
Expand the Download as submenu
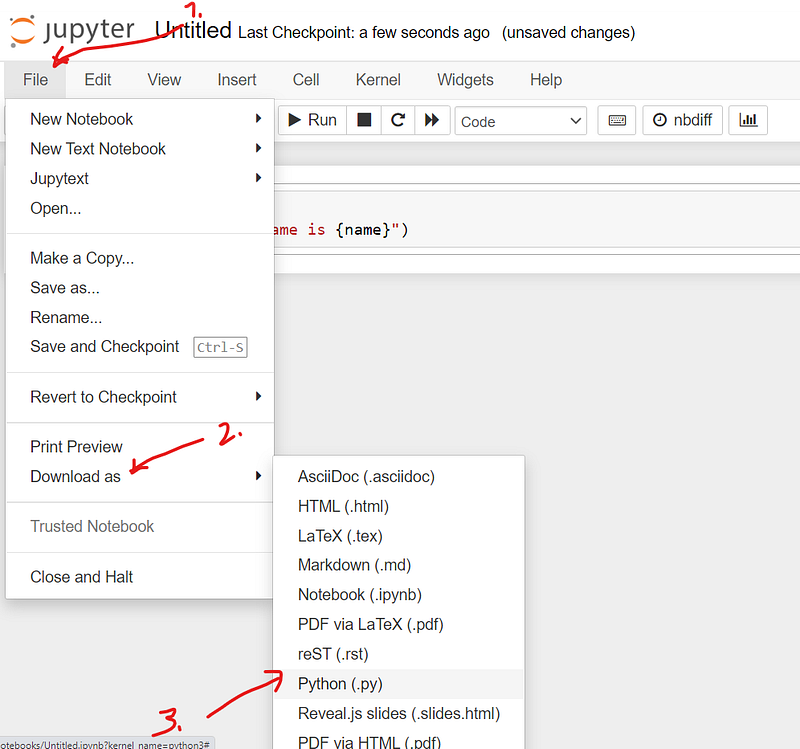pos(140,476)
